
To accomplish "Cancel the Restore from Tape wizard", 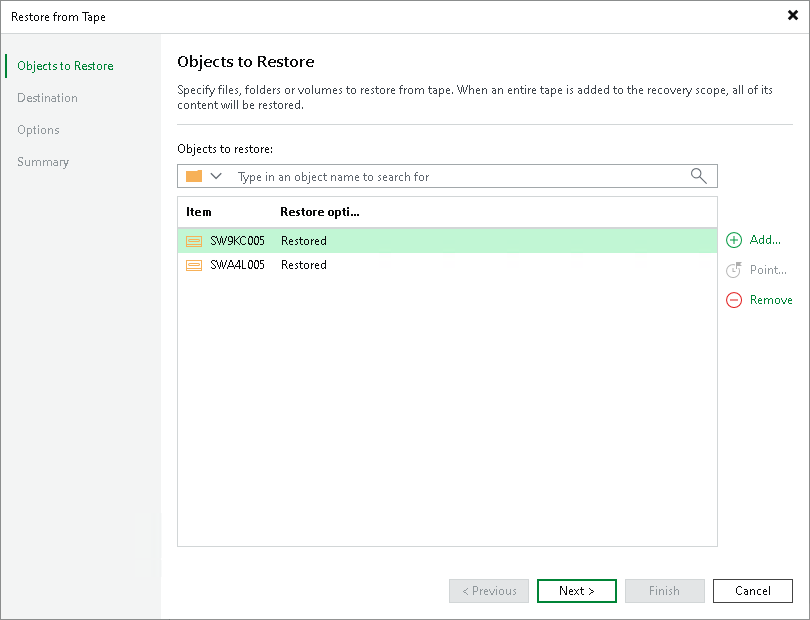I will point(753,591).
